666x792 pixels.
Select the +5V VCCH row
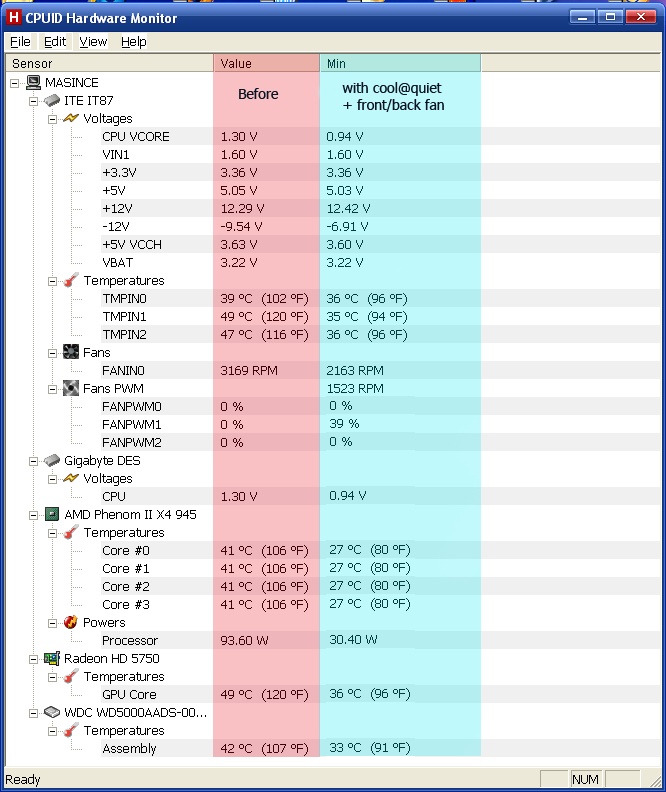tap(381, 244)
